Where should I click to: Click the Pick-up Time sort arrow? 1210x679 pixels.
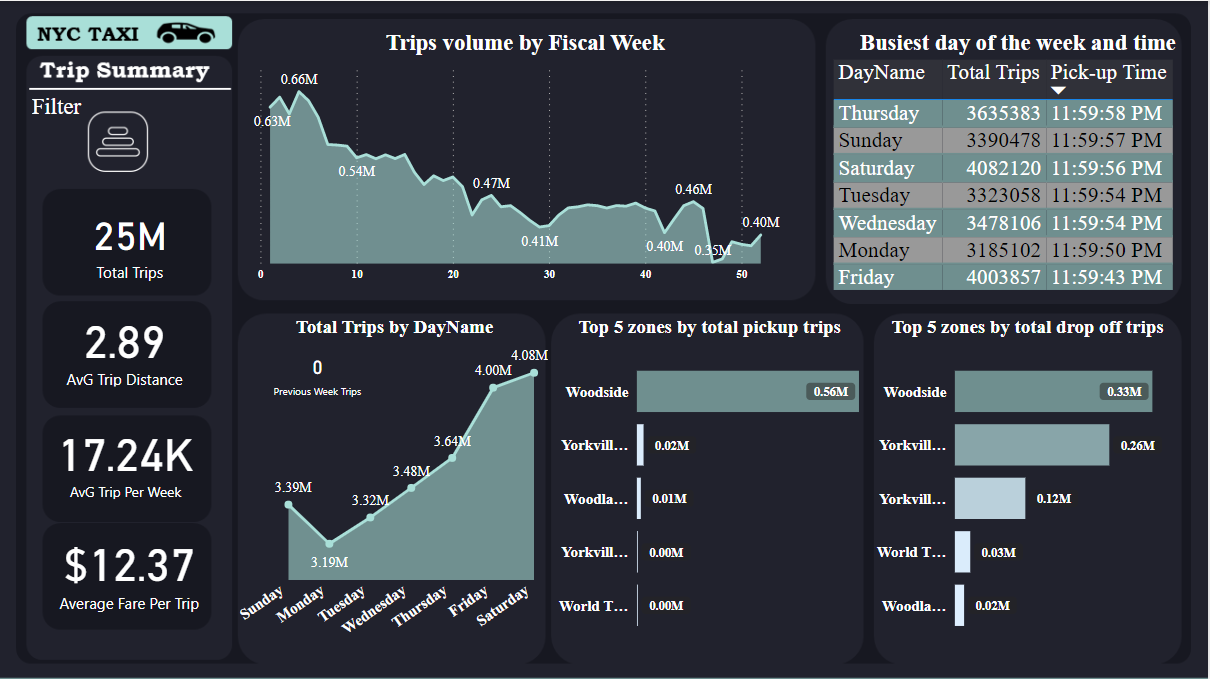click(x=1058, y=91)
